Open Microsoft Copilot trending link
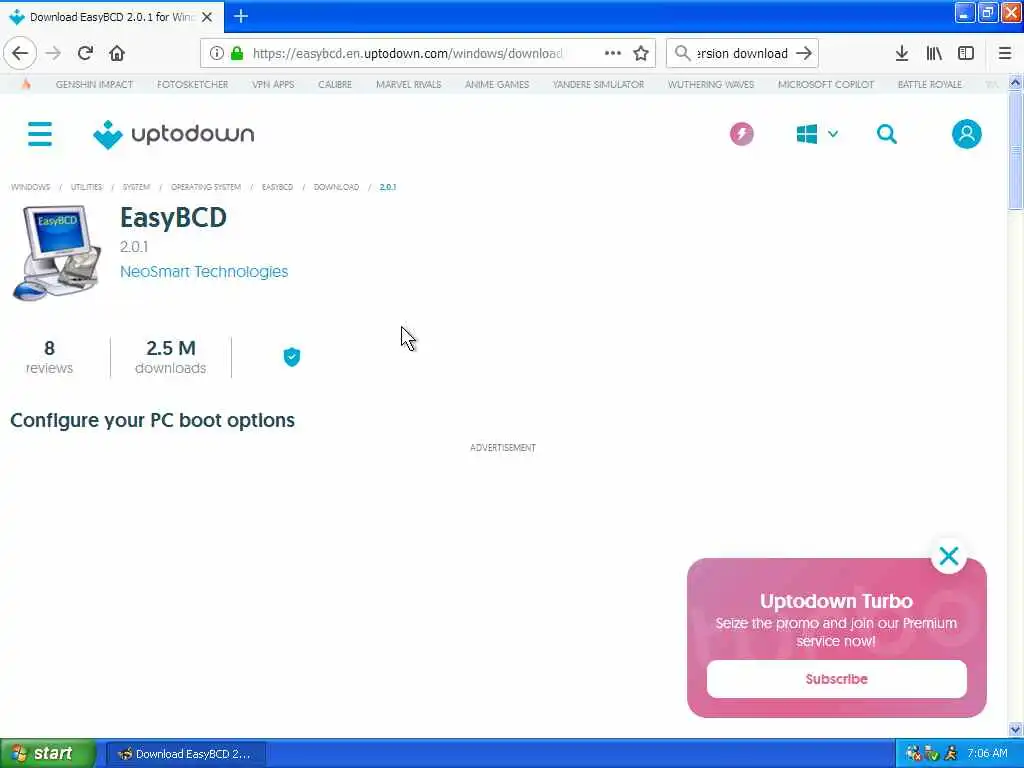Screen dimensions: 1024x768 (825, 84)
